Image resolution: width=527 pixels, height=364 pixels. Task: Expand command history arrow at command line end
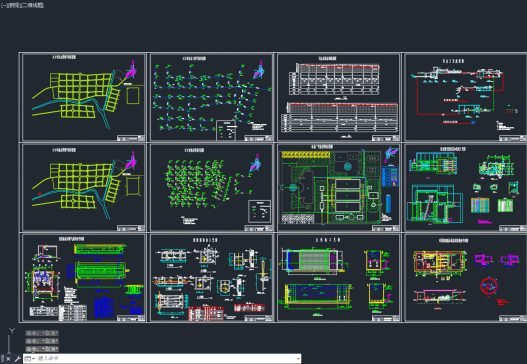click(298, 359)
